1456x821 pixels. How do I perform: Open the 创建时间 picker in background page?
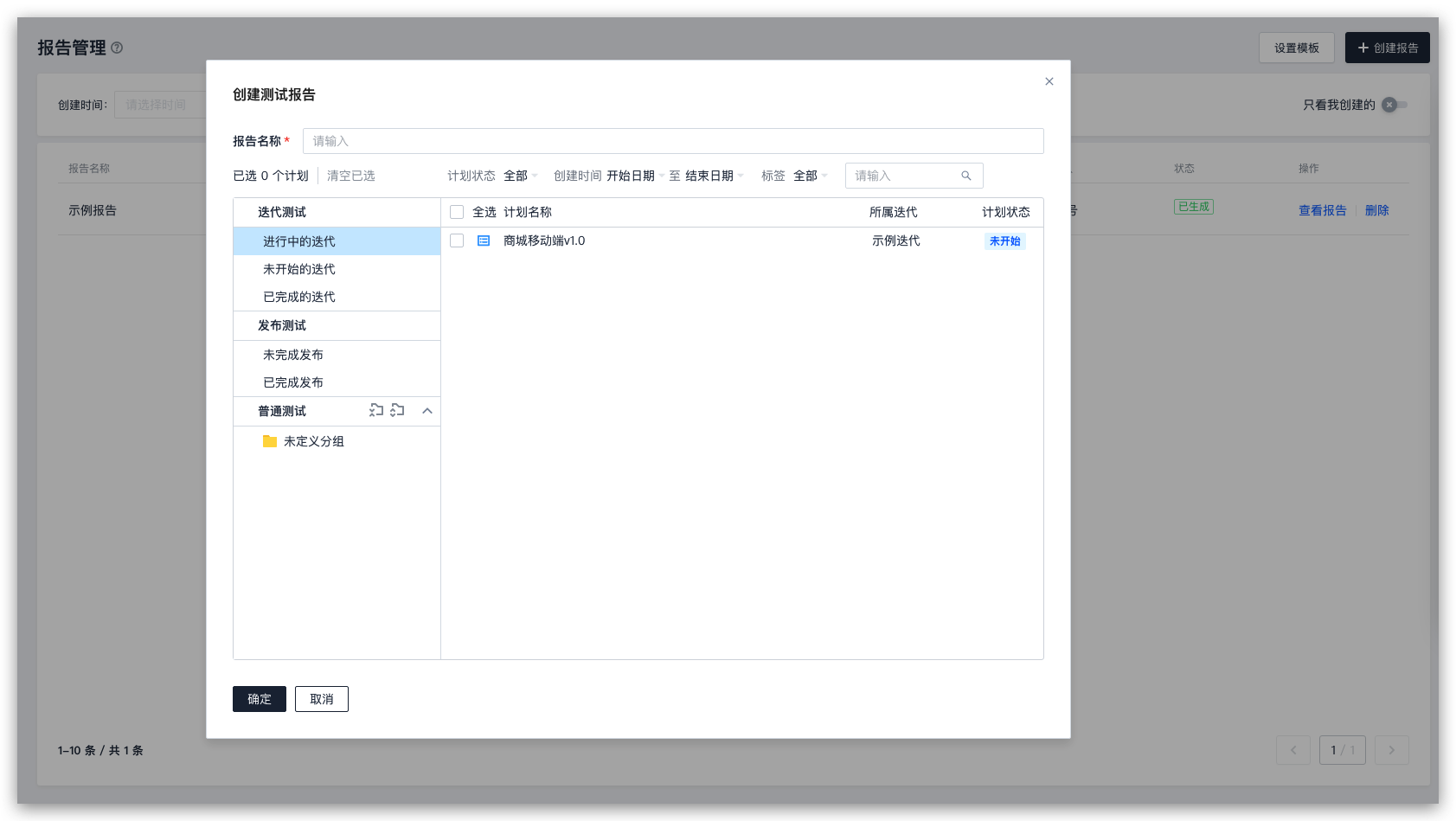pos(160,105)
